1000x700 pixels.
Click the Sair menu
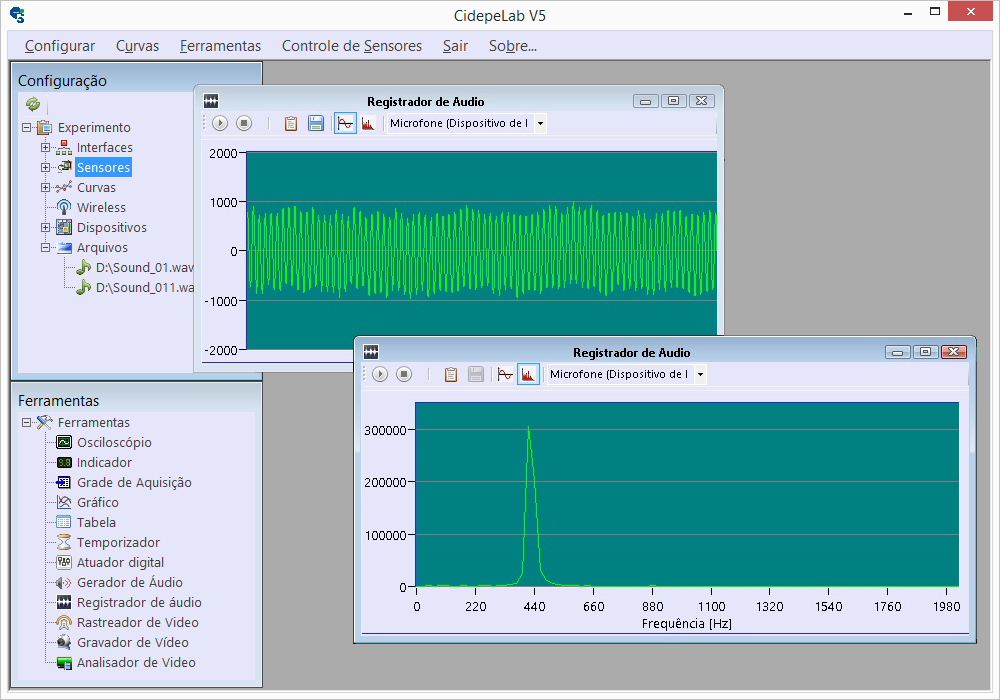coord(455,46)
